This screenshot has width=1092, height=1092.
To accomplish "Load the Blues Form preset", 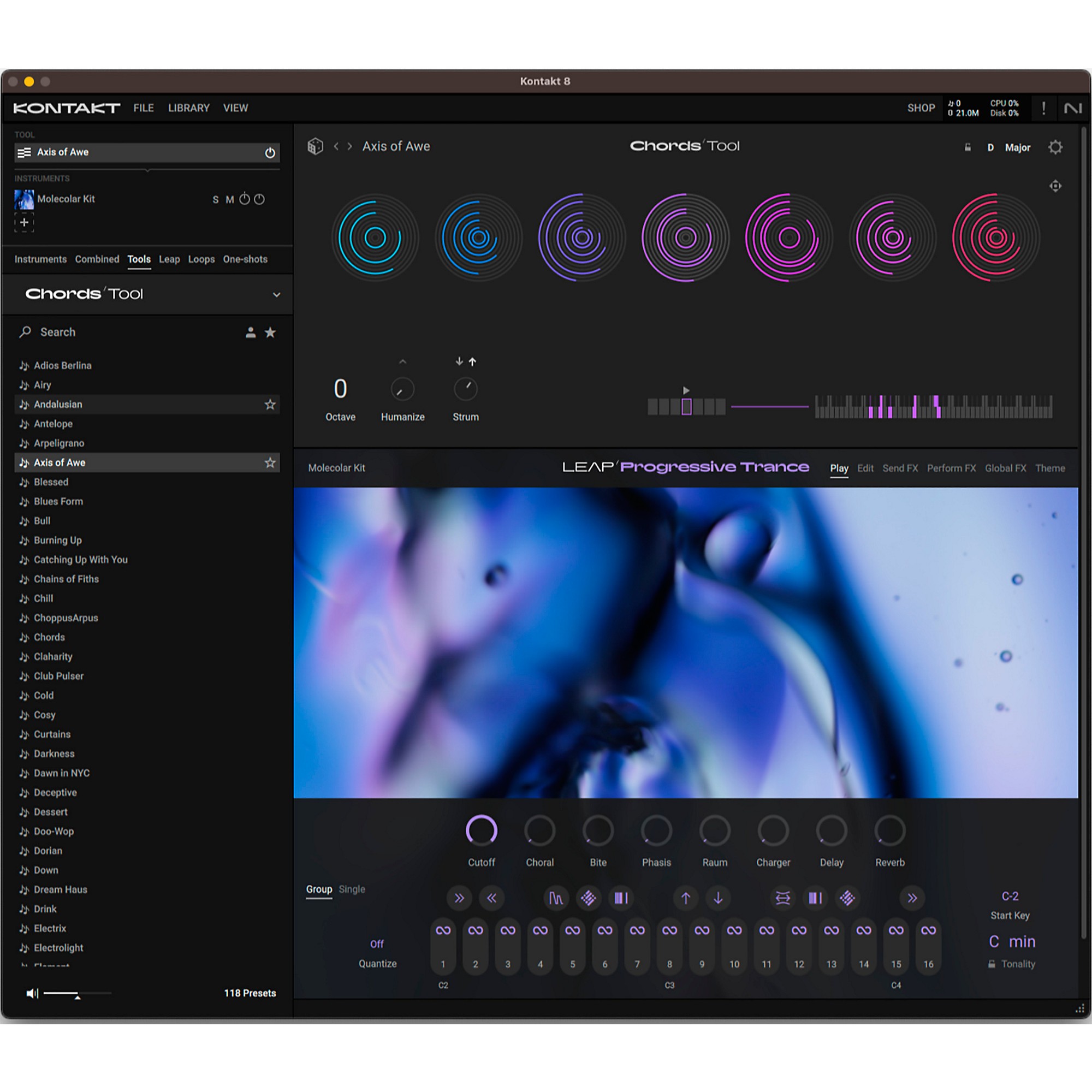I will tap(147, 501).
